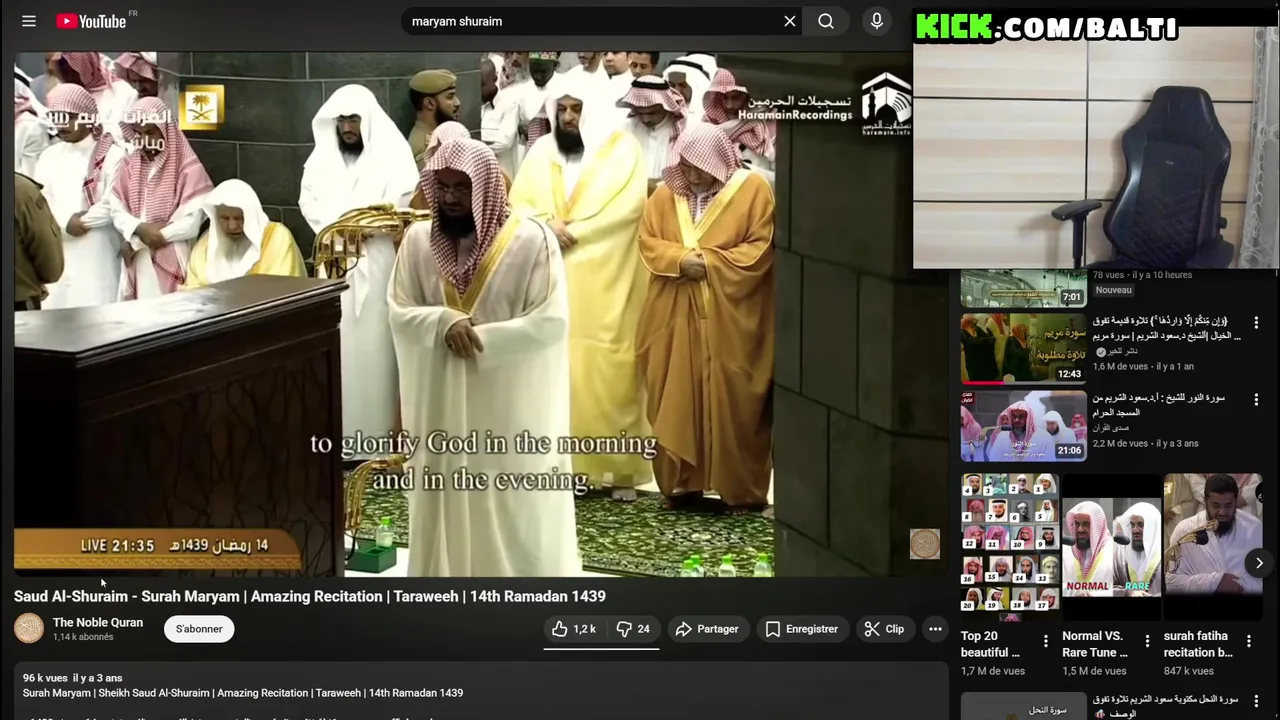Open The Noble Quran channel name link
Image resolution: width=1280 pixels, height=720 pixels.
tap(98, 622)
